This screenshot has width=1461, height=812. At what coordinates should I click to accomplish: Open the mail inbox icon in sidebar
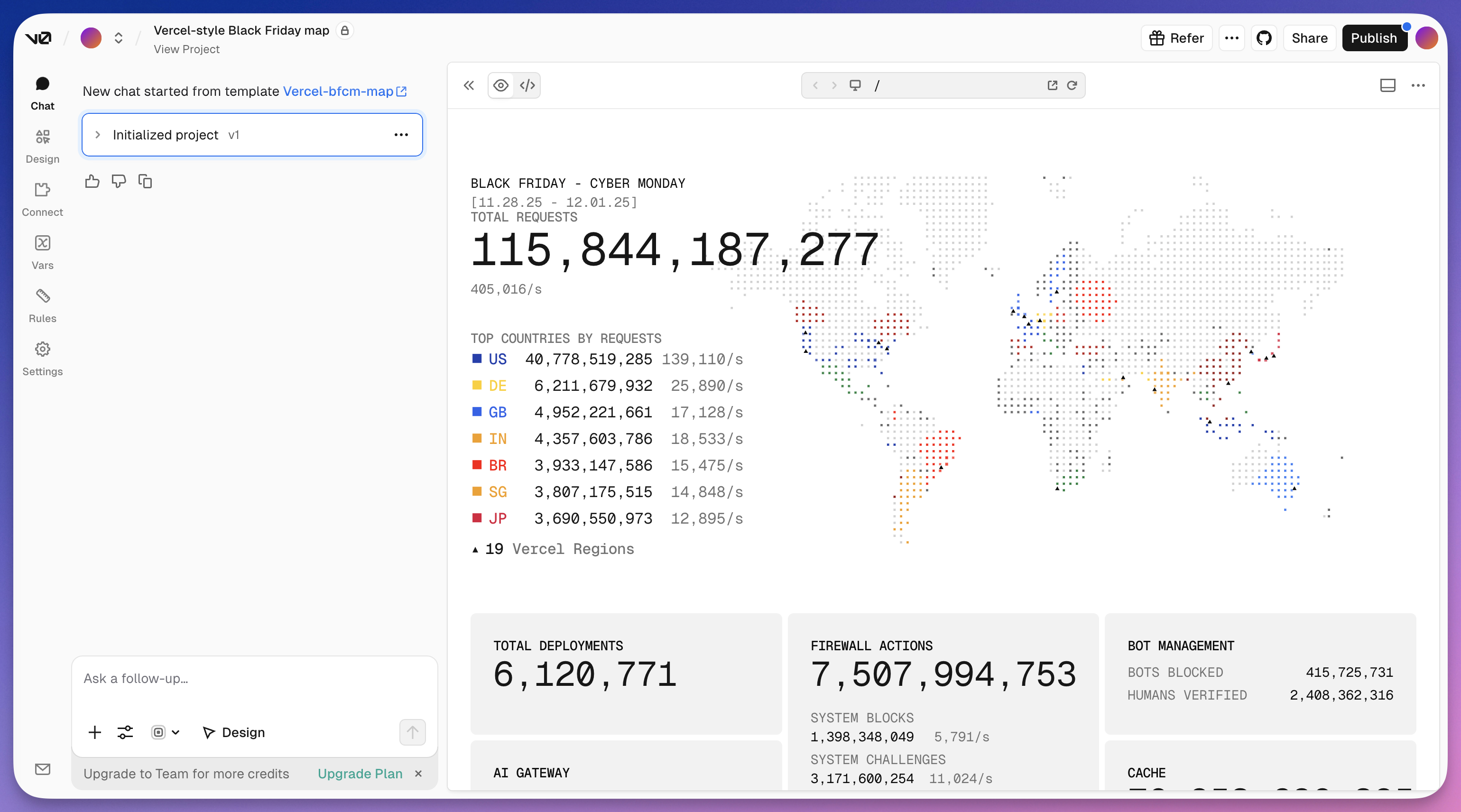pos(43,769)
